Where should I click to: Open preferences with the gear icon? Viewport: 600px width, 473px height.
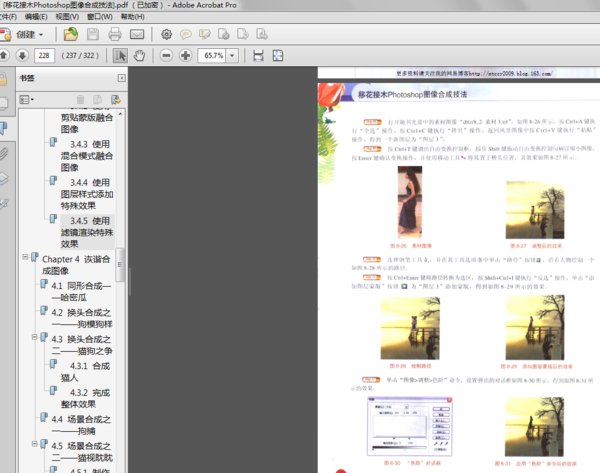tap(167, 34)
